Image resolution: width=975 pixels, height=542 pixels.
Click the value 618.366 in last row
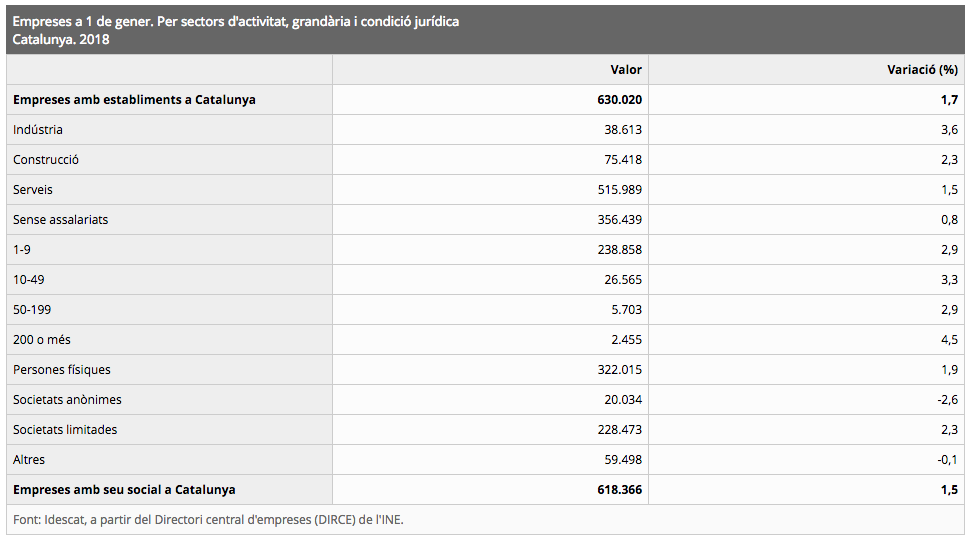point(619,490)
